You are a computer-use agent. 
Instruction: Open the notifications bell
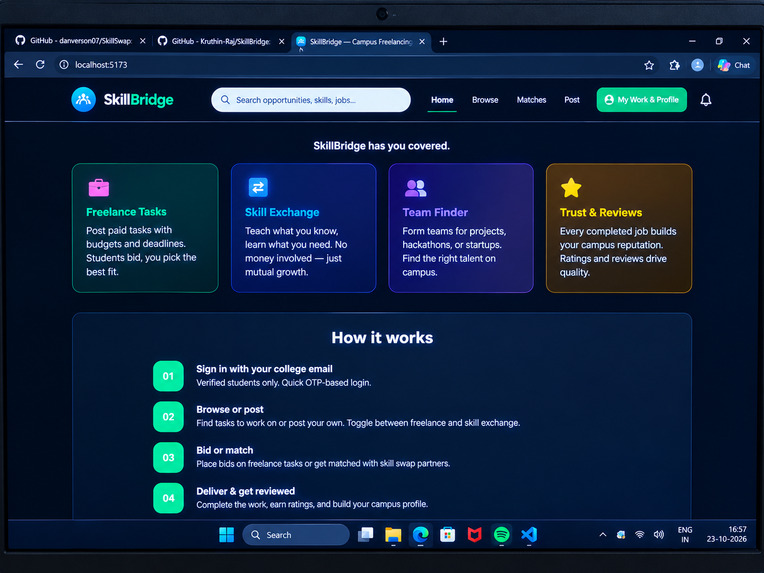706,100
